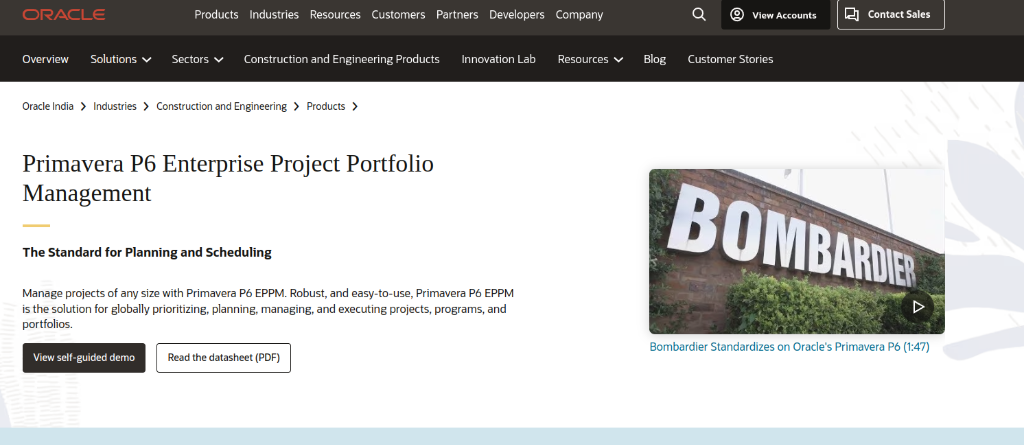Expand the Resources dropdown in the sub-navigation
The height and width of the screenshot is (445, 1024).
[590, 59]
